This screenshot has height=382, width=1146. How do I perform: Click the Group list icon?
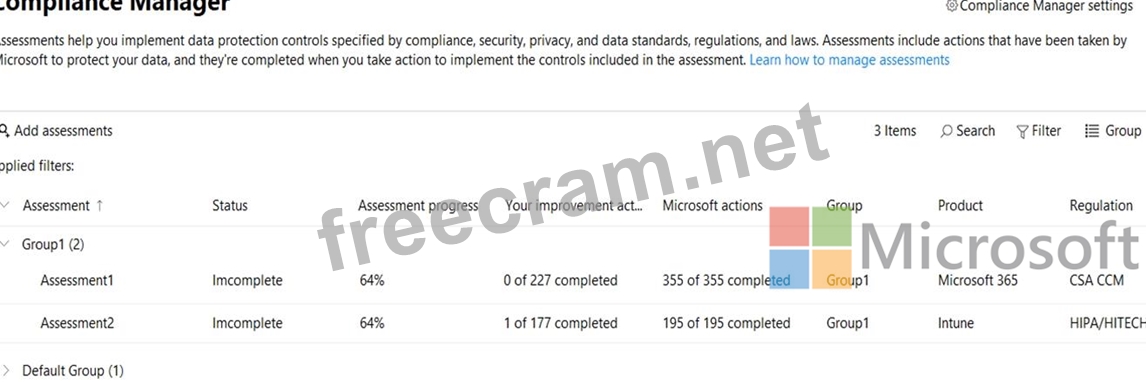1092,131
